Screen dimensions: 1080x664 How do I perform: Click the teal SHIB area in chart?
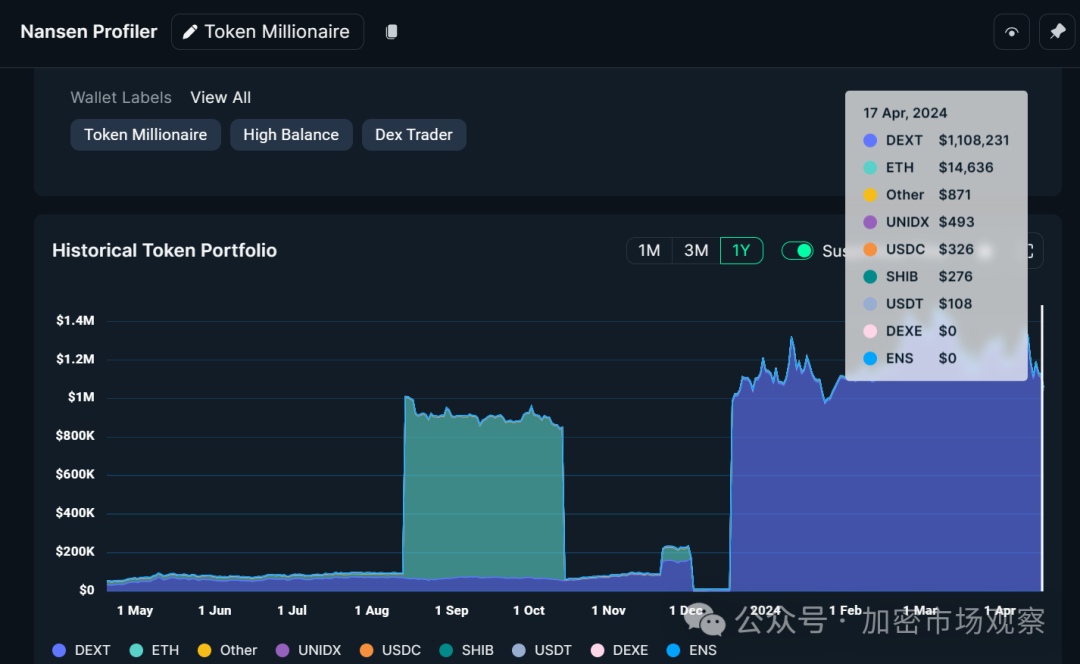coord(482,499)
